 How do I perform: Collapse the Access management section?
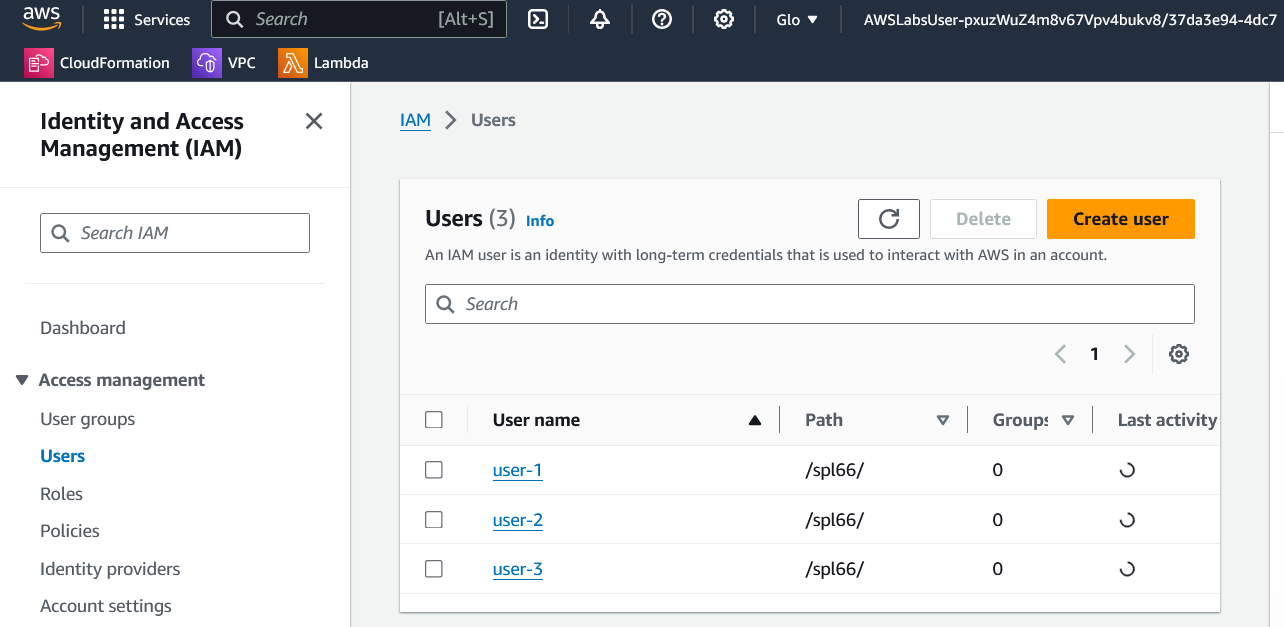[22, 379]
